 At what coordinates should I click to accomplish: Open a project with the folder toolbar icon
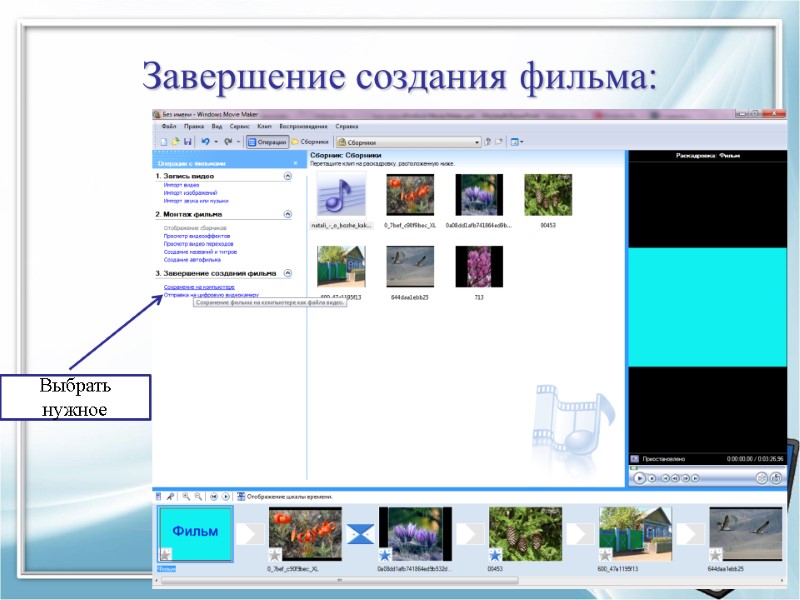click(176, 142)
